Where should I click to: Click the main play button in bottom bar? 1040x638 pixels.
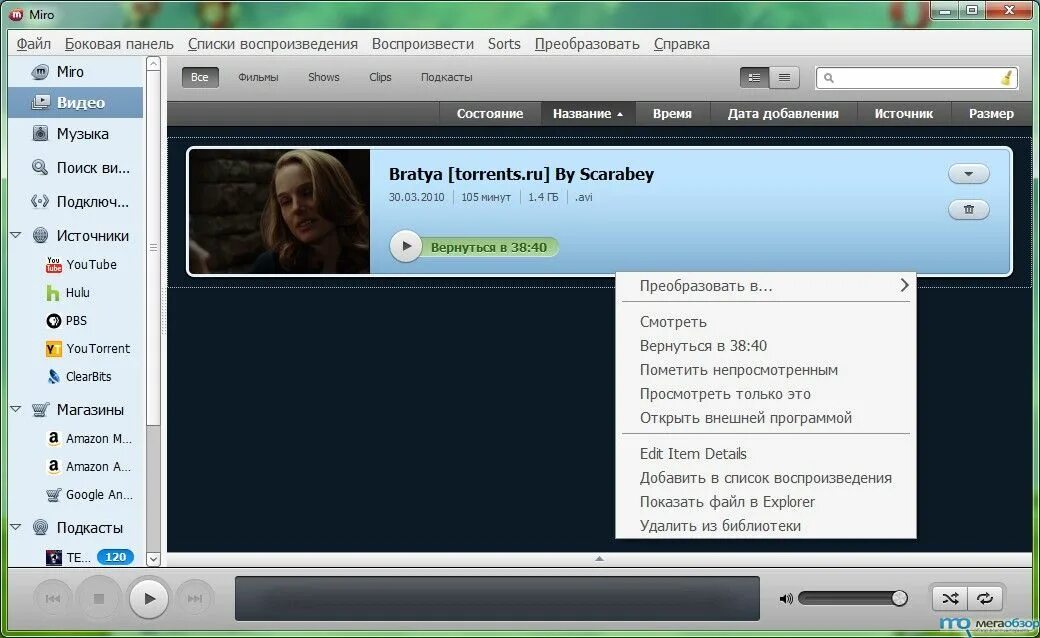coord(149,599)
